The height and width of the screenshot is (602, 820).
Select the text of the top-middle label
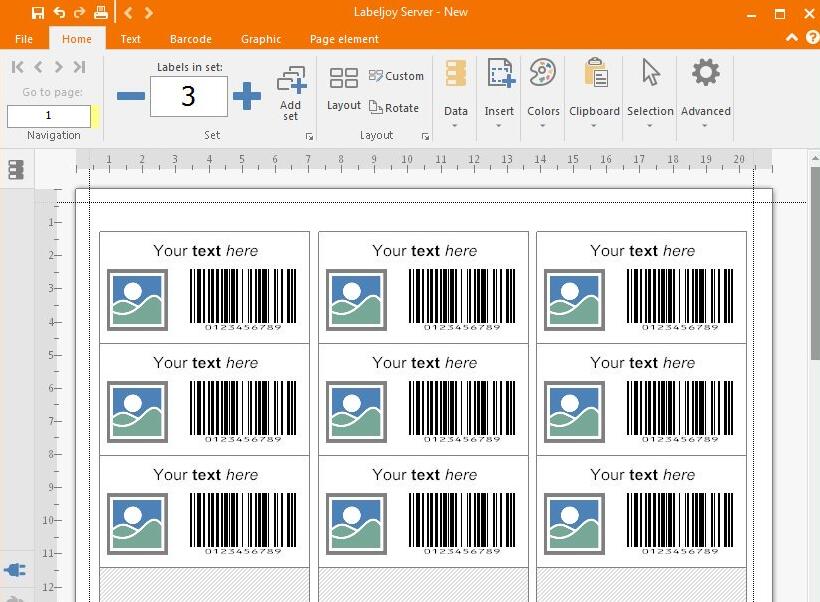pyautogui.click(x=425, y=251)
